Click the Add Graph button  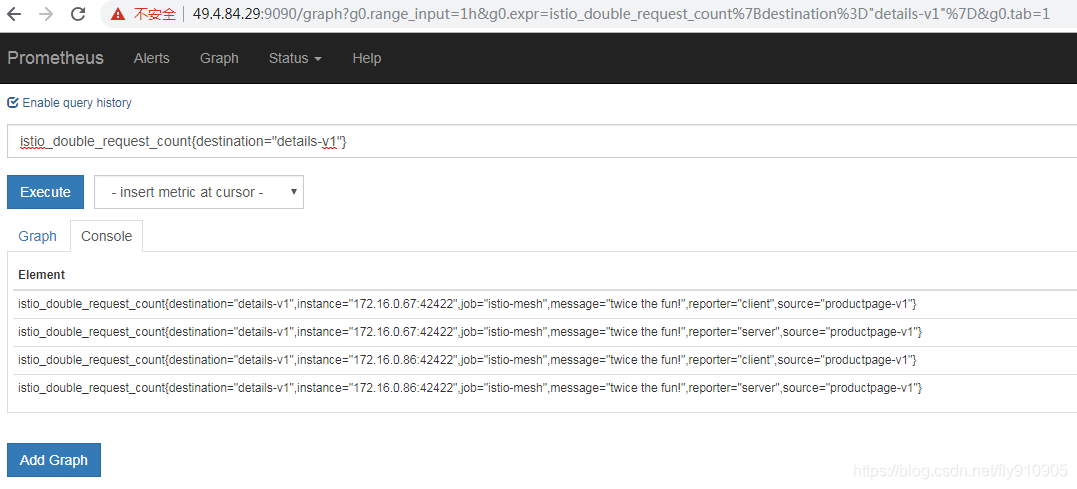click(x=54, y=460)
